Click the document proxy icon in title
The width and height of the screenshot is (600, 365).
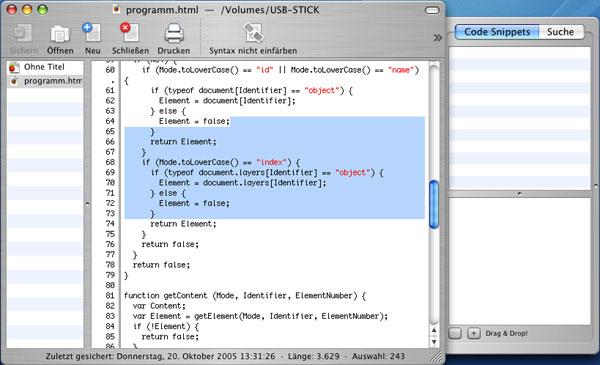(x=116, y=10)
